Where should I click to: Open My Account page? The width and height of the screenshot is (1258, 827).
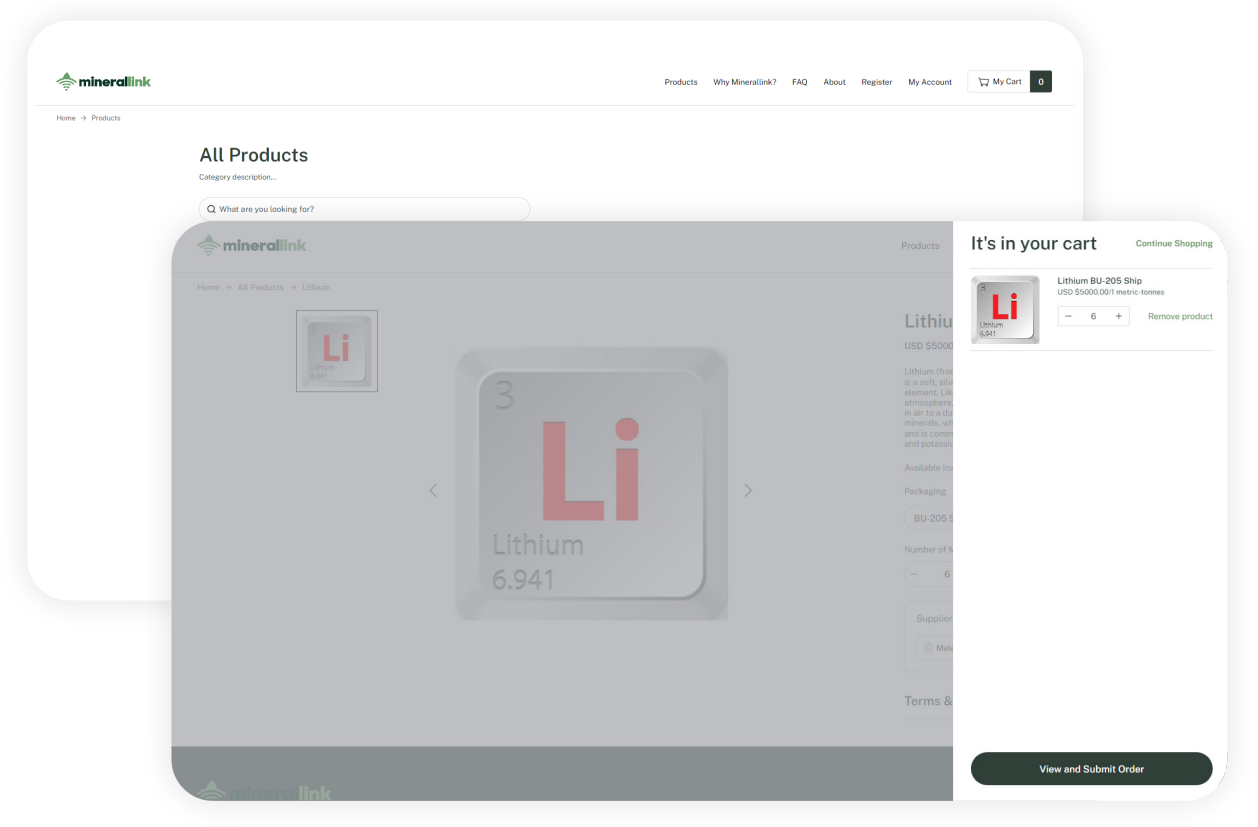(x=930, y=82)
